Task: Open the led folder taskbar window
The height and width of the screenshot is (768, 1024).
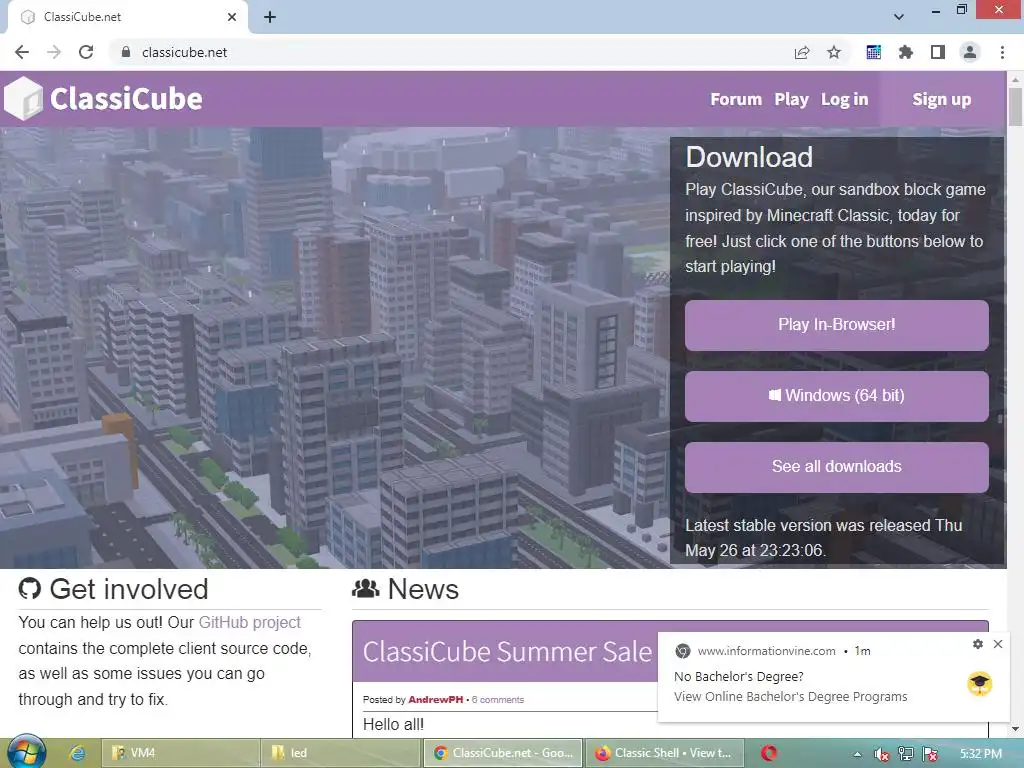Action: tap(340, 753)
